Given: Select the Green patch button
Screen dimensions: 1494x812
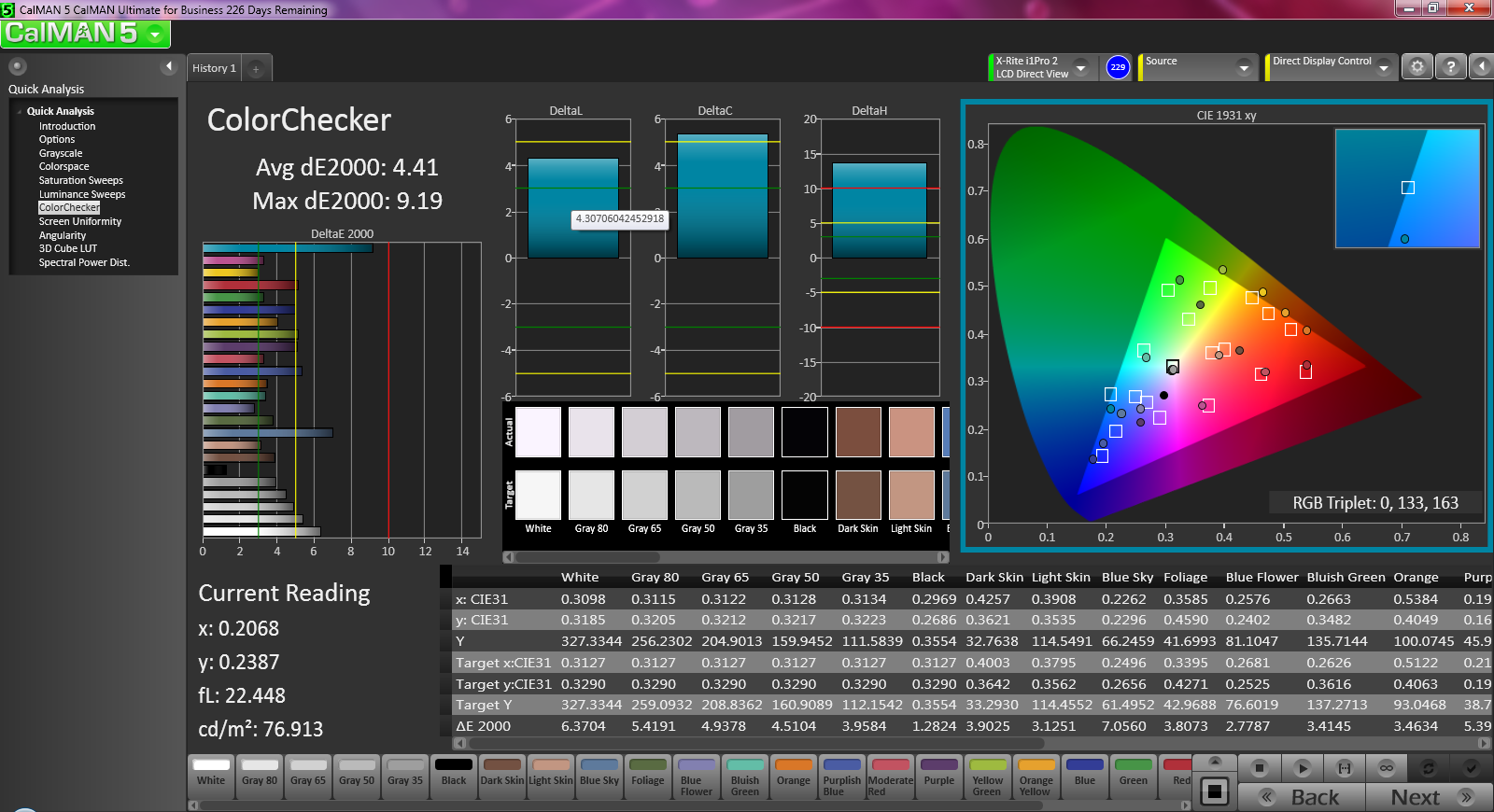Looking at the screenshot, I should (1134, 777).
